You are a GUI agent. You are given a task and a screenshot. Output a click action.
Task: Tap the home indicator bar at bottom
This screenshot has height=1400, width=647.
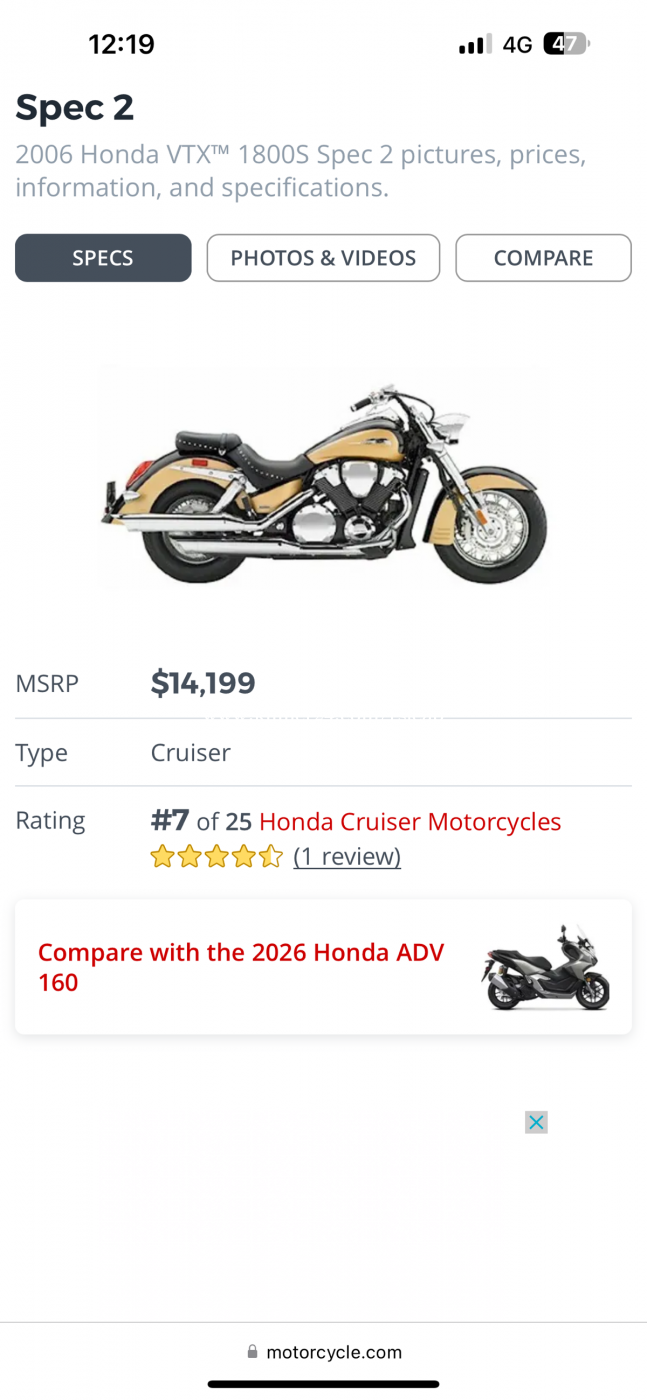click(x=323, y=1384)
